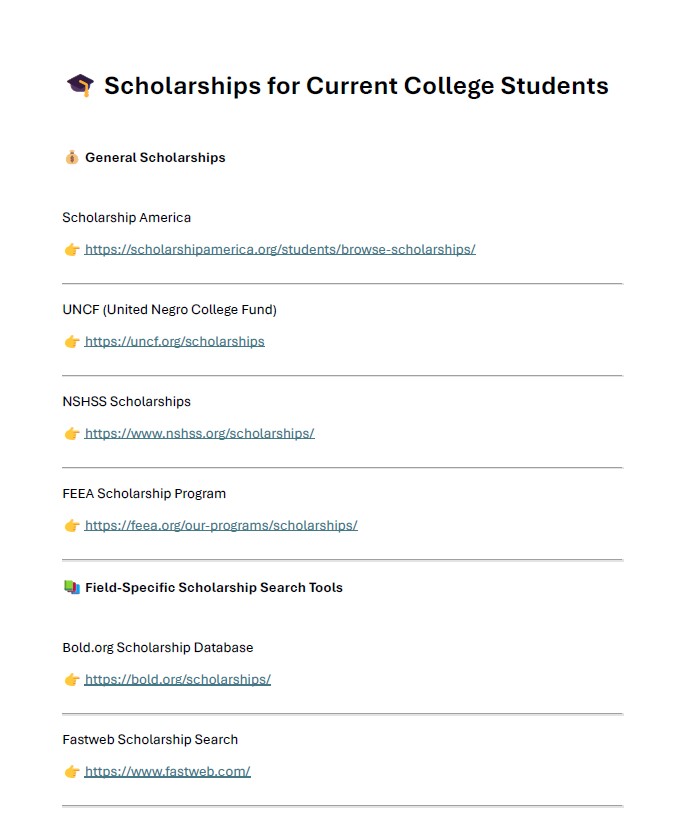This screenshot has height=839, width=679.
Task: Click the UNCF (United Negro College Fund) text
Action: [x=169, y=310]
